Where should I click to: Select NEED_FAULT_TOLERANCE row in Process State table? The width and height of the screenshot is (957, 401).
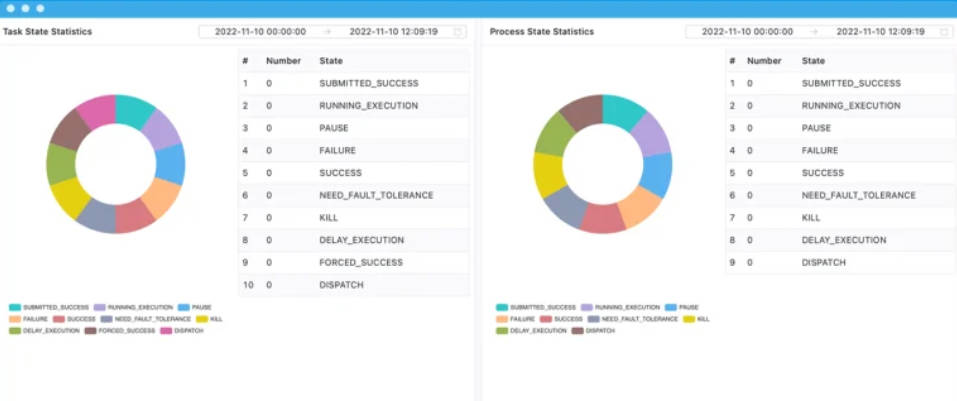(841, 195)
